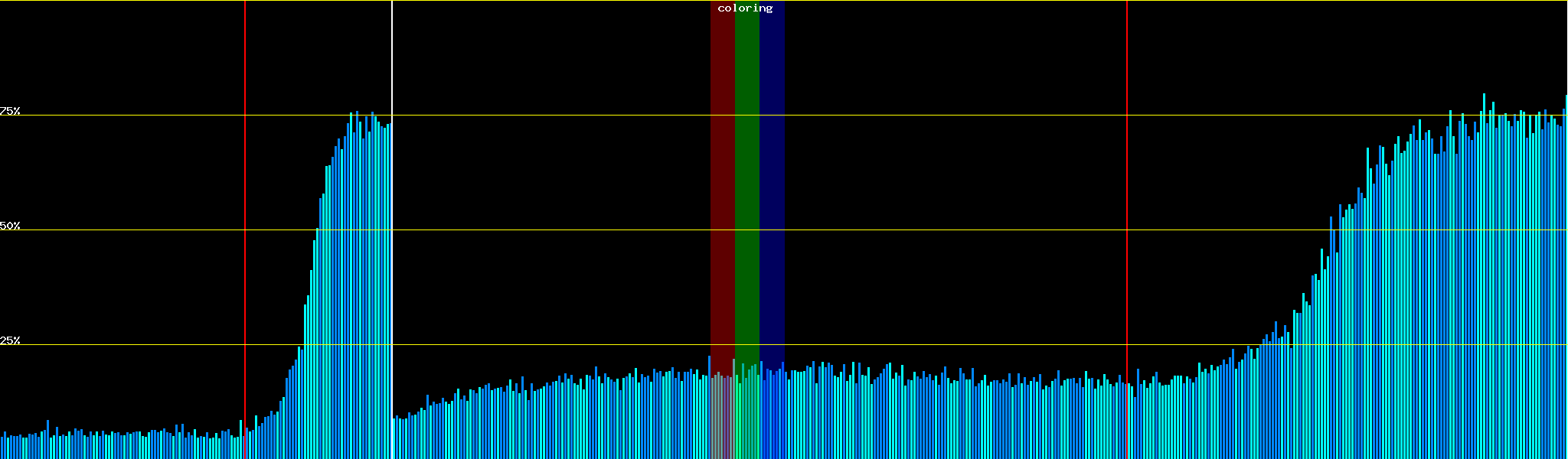Select the green coloring band

tap(746, 191)
